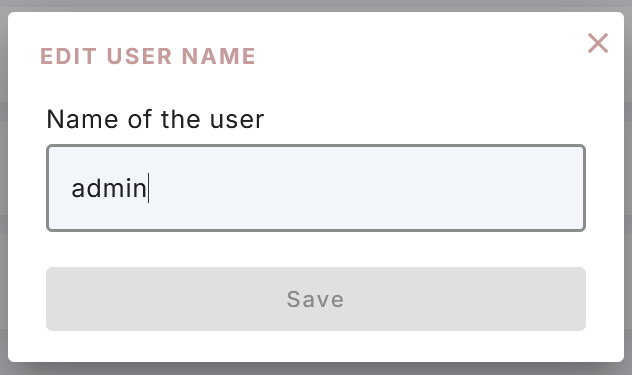Click the word 'EDIT' in the header
The height and width of the screenshot is (375, 632).
pyautogui.click(x=69, y=56)
